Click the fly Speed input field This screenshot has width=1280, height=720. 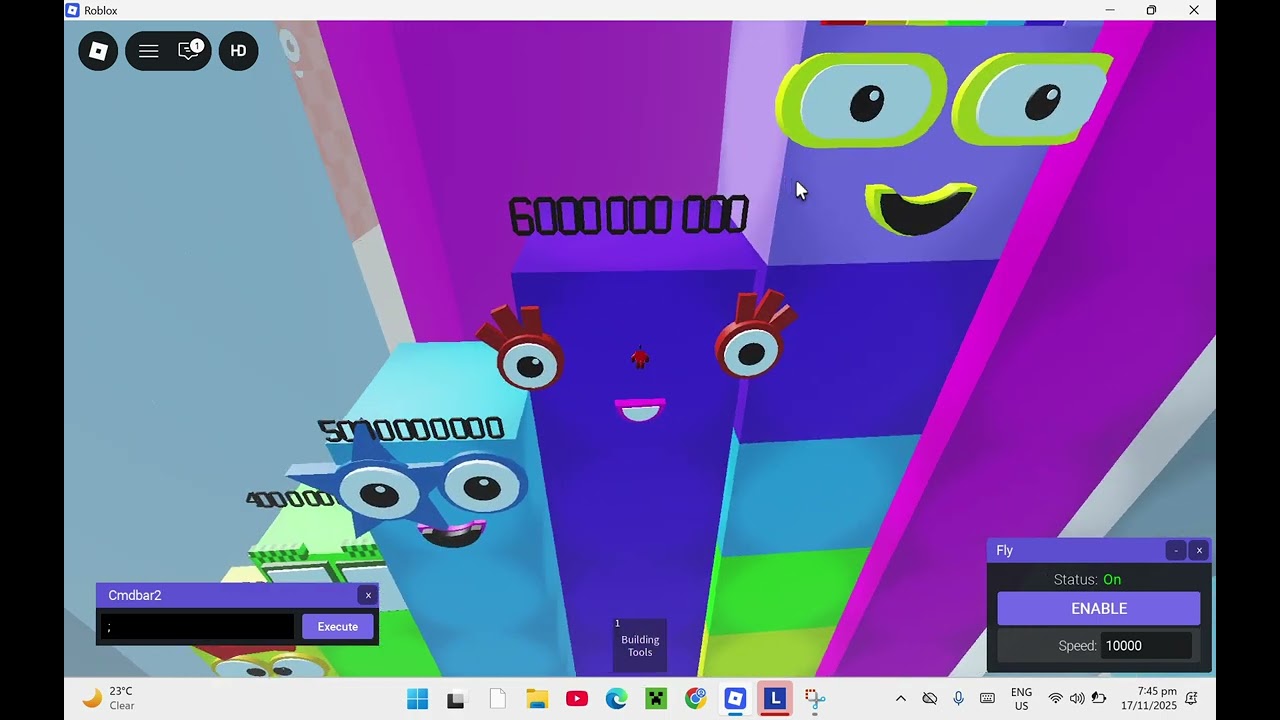(1147, 646)
